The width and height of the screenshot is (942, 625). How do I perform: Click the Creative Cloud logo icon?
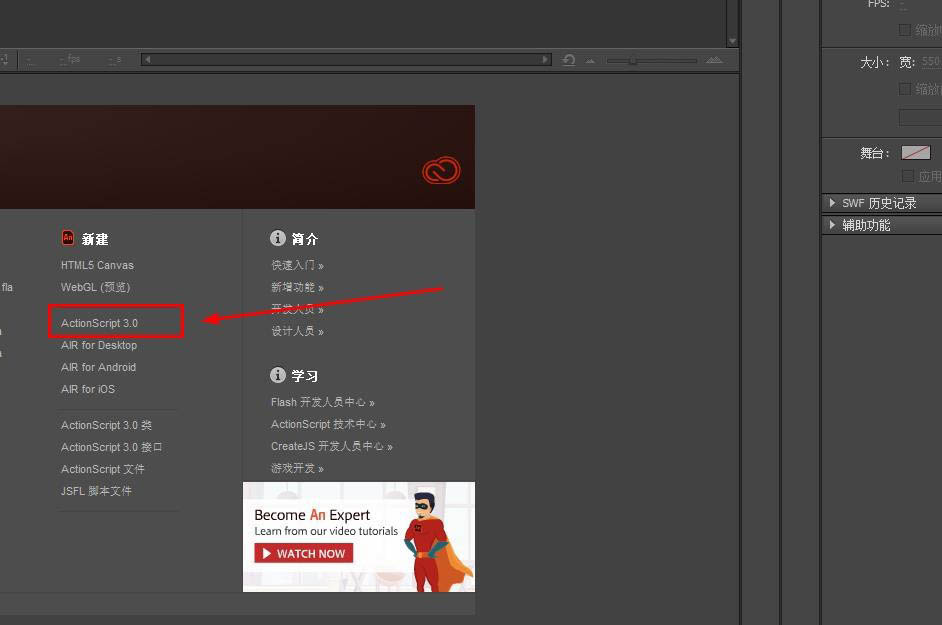pyautogui.click(x=441, y=171)
